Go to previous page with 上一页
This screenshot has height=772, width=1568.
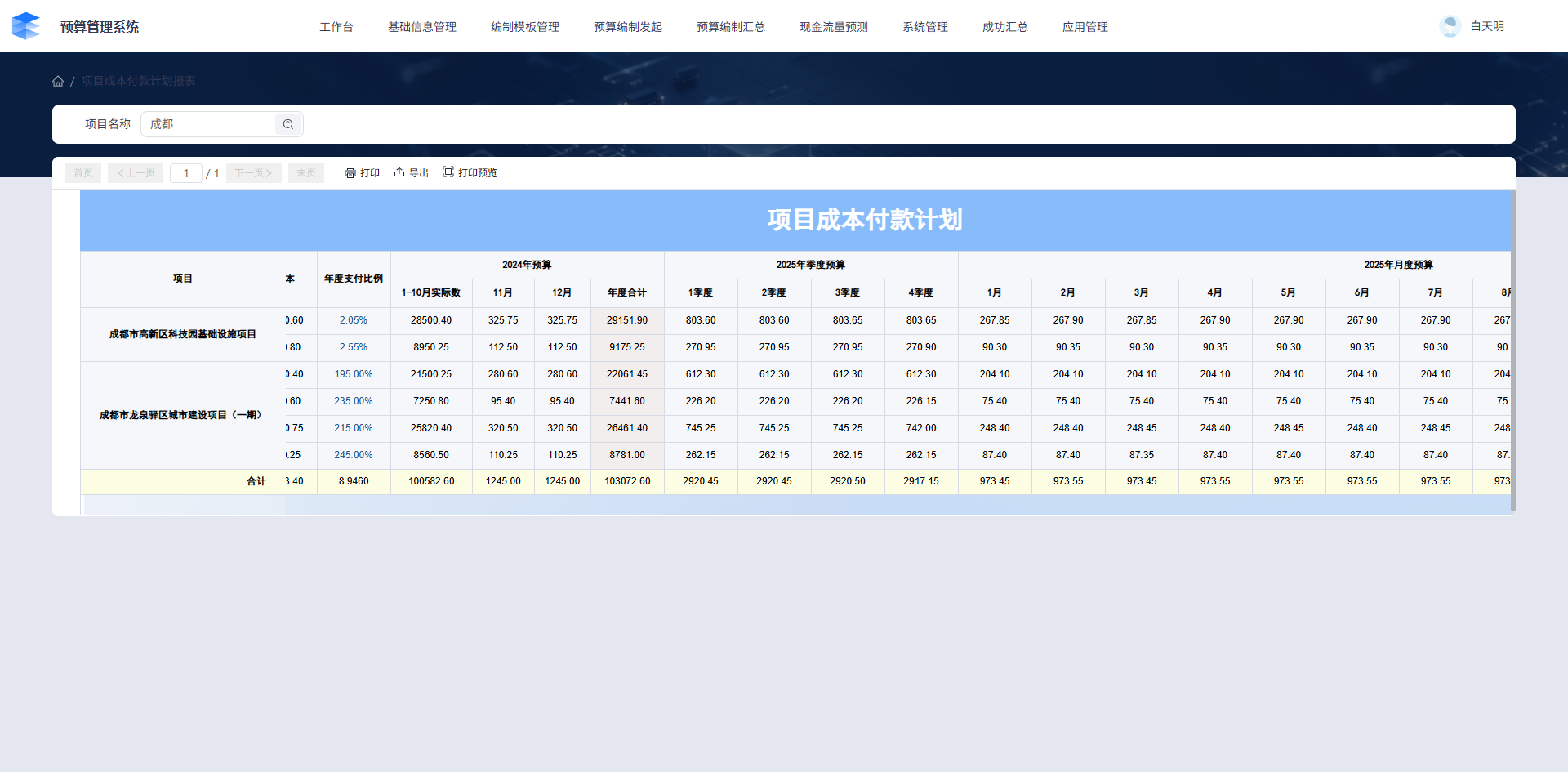[136, 173]
